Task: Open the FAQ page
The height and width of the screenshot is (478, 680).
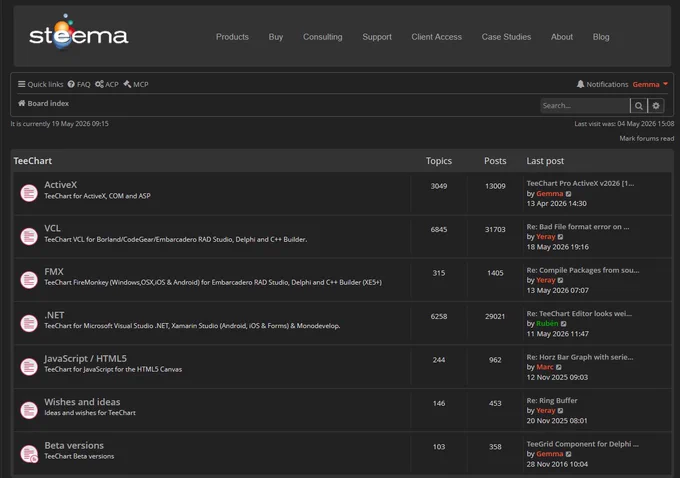Action: point(79,84)
